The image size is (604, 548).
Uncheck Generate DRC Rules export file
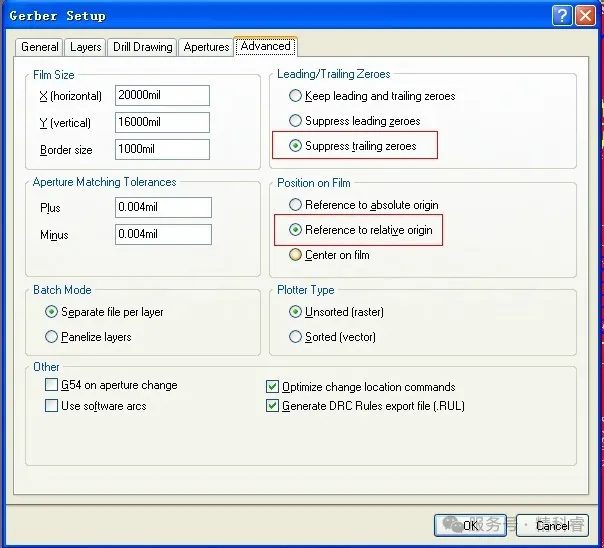(273, 406)
